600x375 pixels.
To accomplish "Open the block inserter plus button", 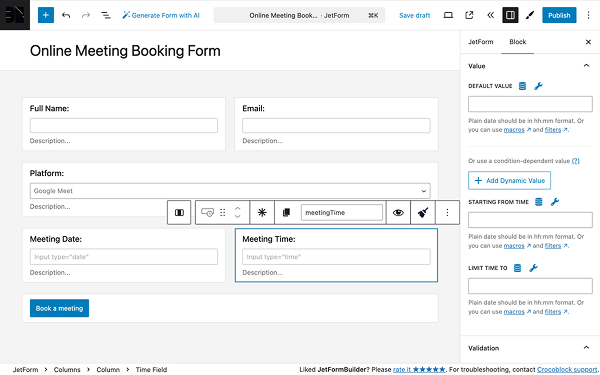I will [46, 15].
